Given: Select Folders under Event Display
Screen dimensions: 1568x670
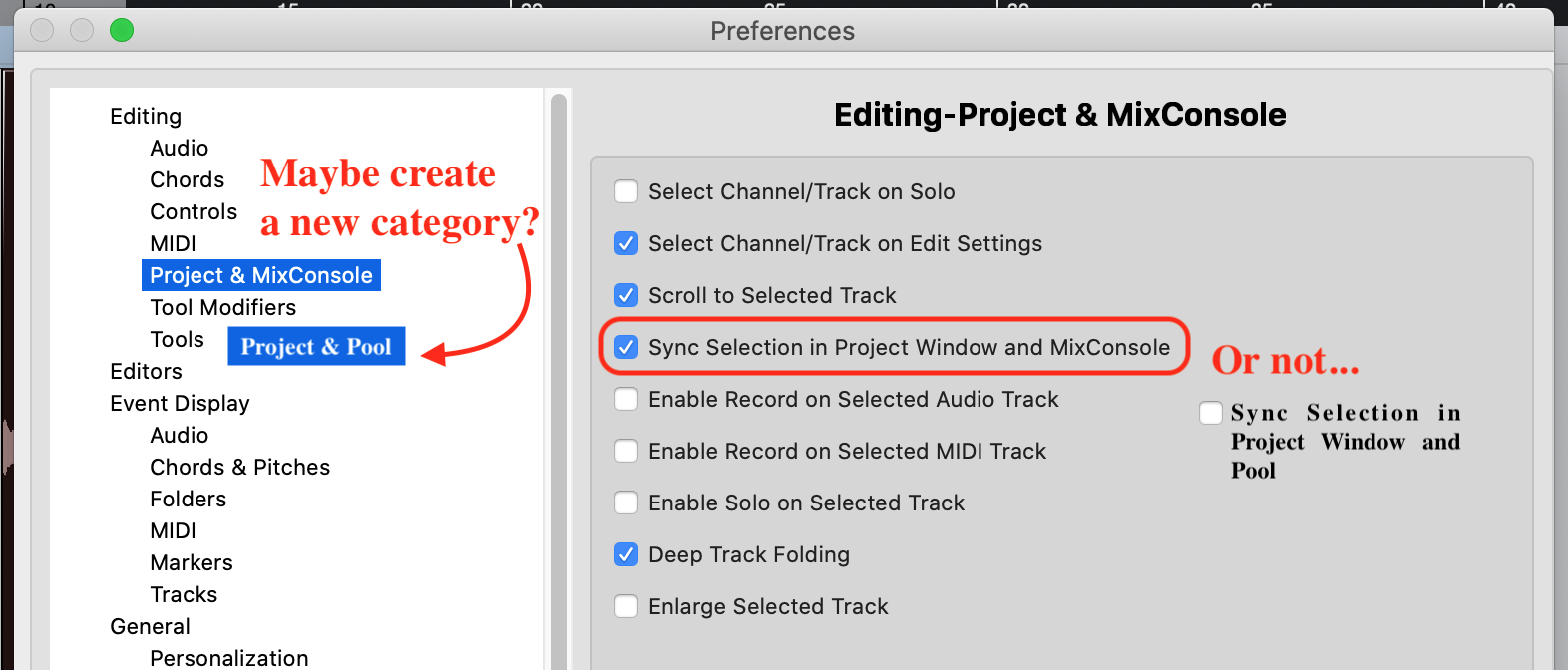Looking at the screenshot, I should pos(188,499).
